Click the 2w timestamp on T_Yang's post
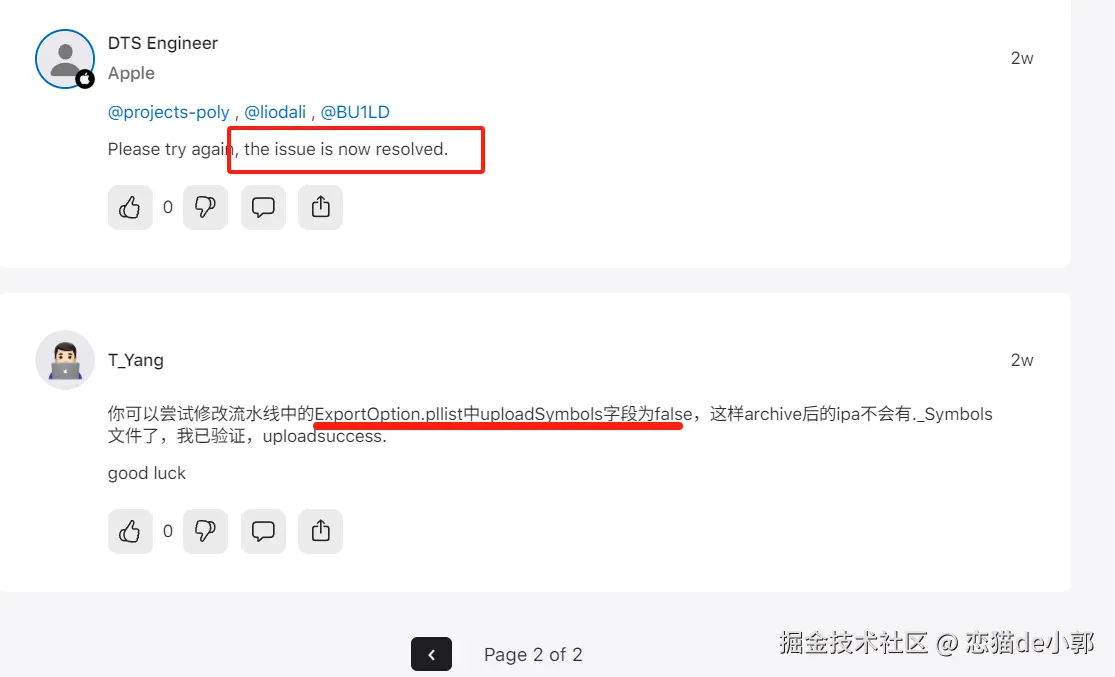The height and width of the screenshot is (677, 1115). 1022,361
